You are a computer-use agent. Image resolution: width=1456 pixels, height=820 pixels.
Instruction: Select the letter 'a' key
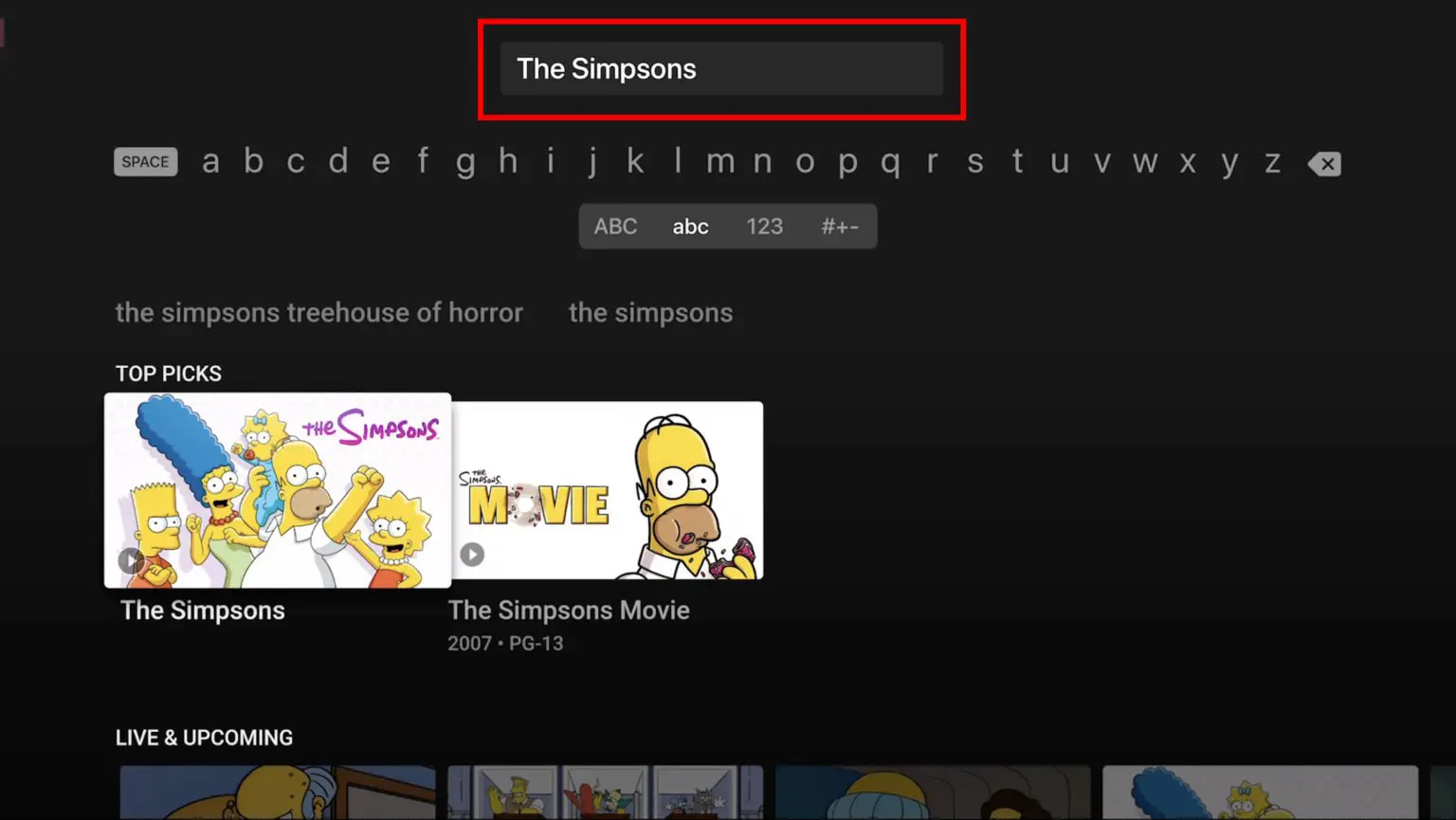click(x=210, y=162)
